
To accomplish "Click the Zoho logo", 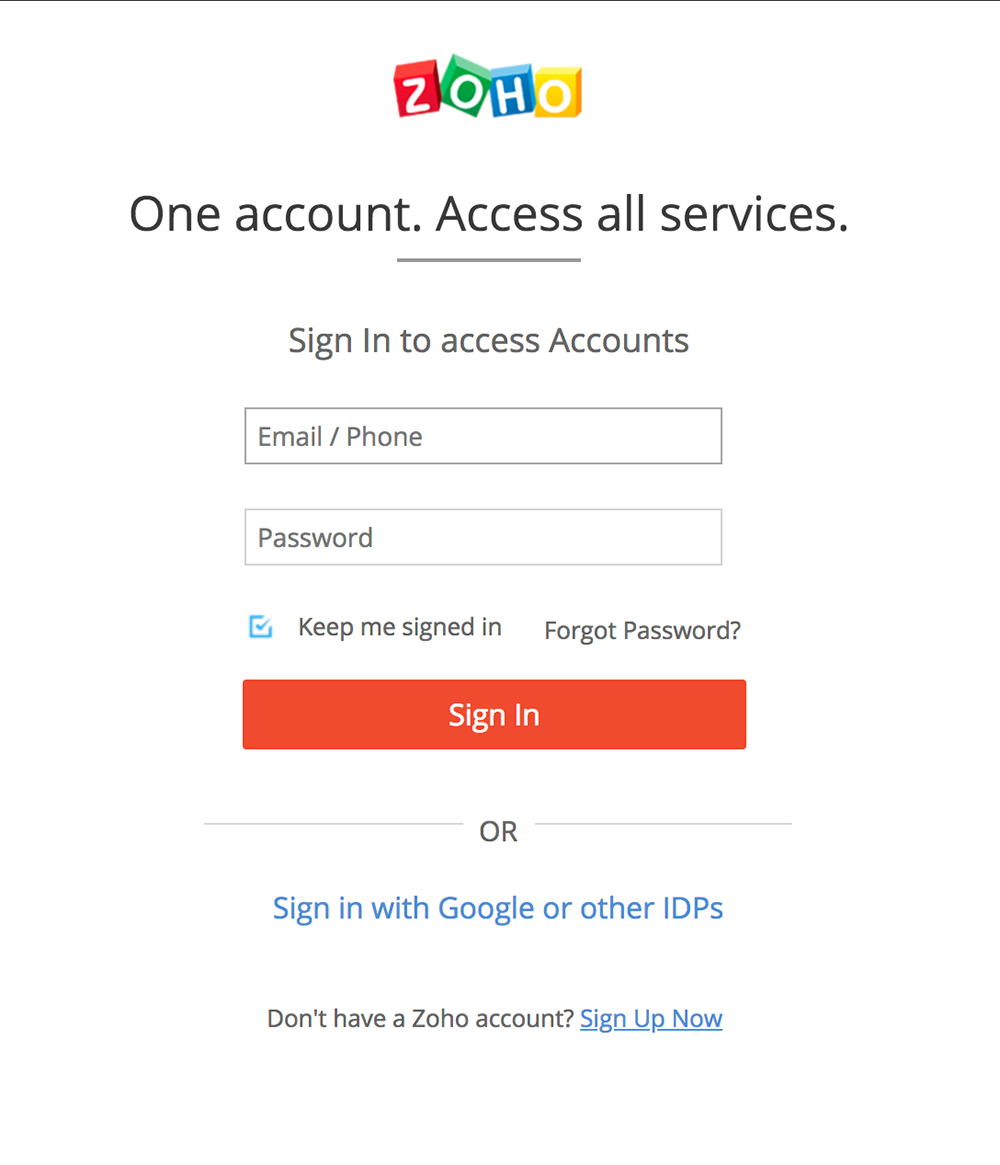I will 487,88.
